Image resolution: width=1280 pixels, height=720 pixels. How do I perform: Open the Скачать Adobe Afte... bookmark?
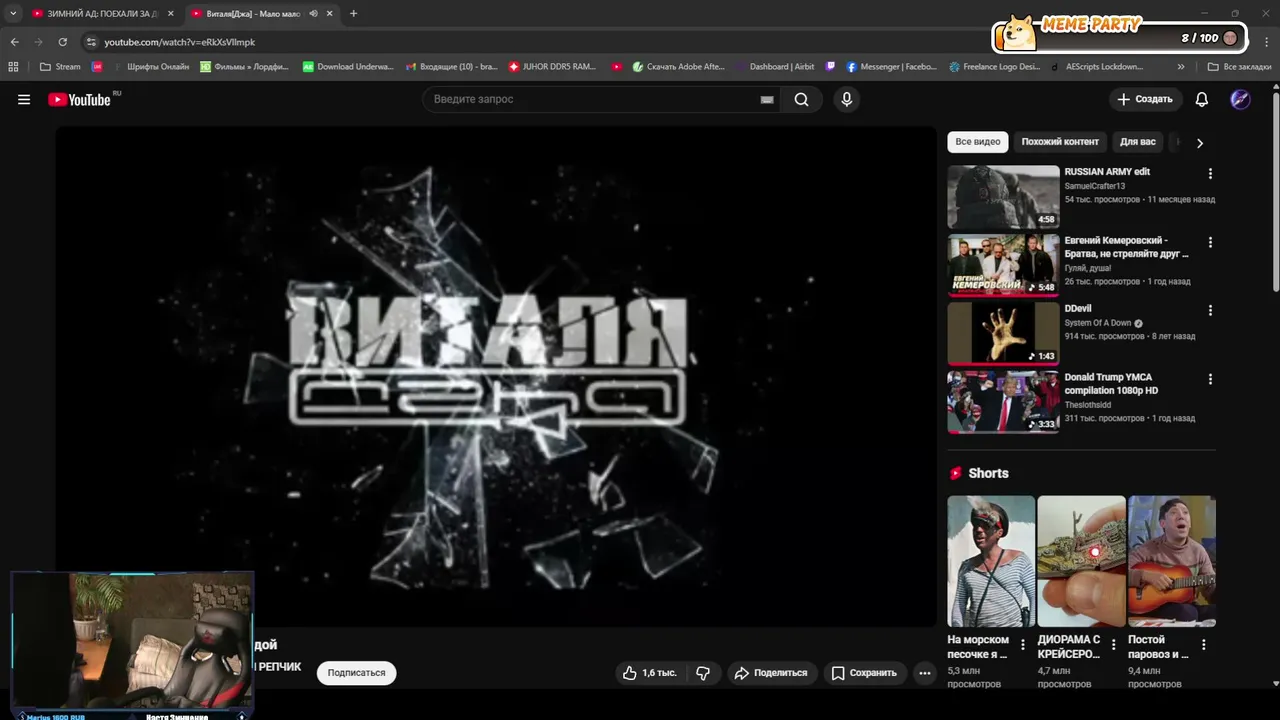click(679, 67)
